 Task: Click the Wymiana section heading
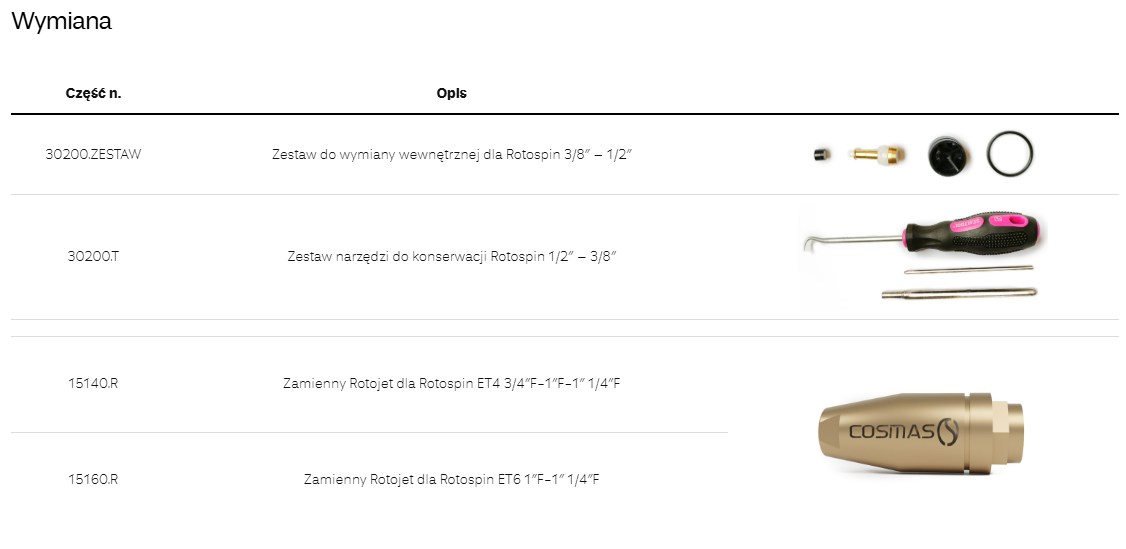pos(61,22)
